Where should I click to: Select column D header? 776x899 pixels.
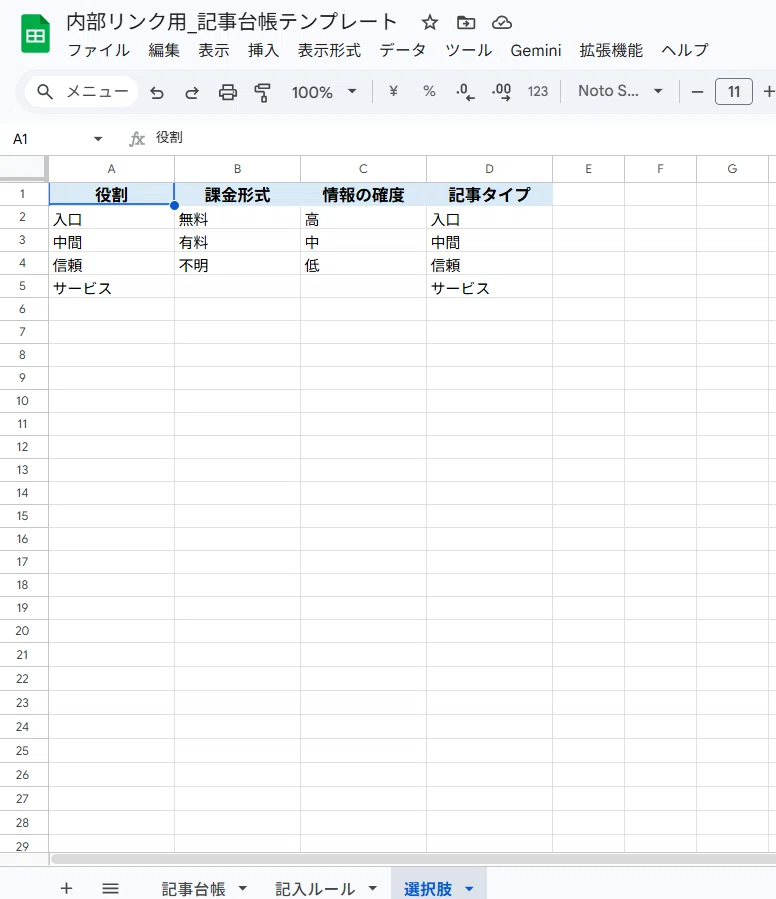489,169
